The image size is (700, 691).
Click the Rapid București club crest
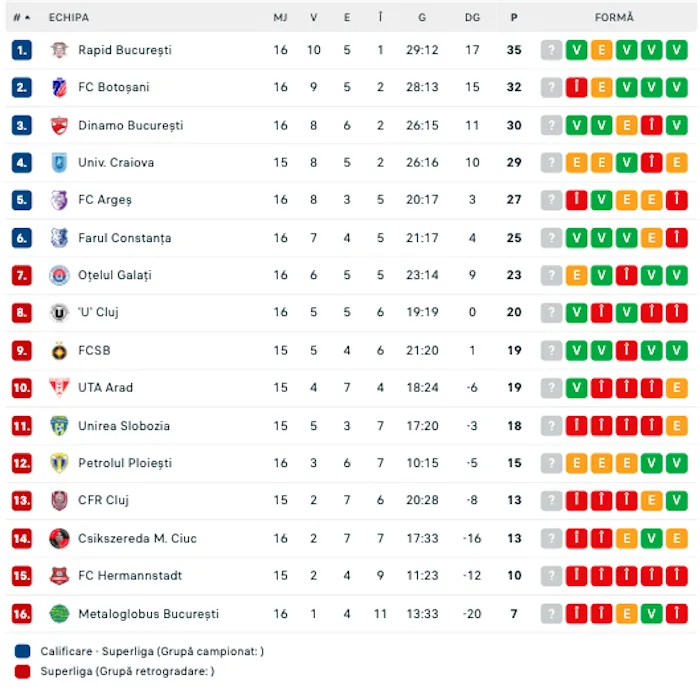click(x=59, y=50)
